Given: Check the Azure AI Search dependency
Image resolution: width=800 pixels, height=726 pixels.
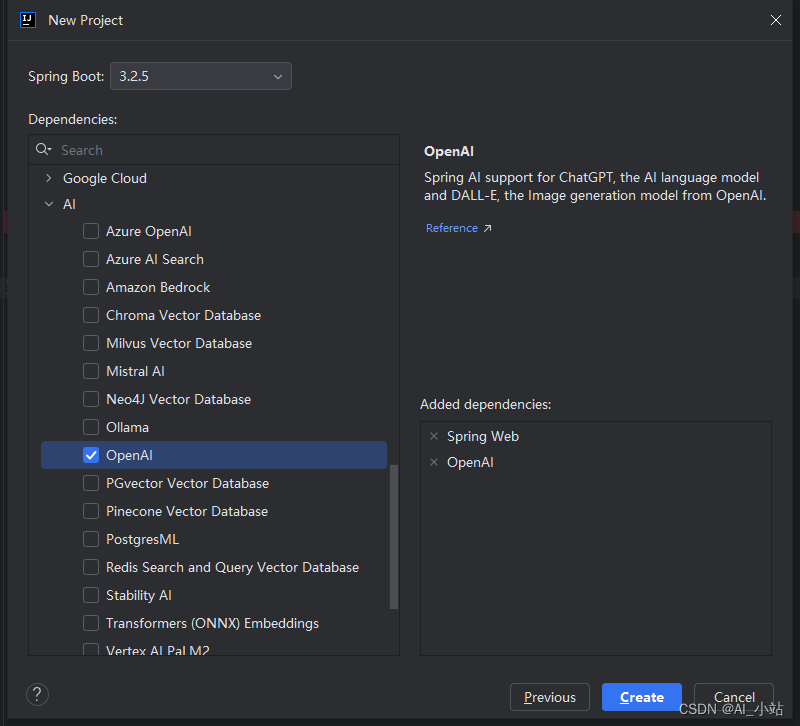Looking at the screenshot, I should (91, 259).
